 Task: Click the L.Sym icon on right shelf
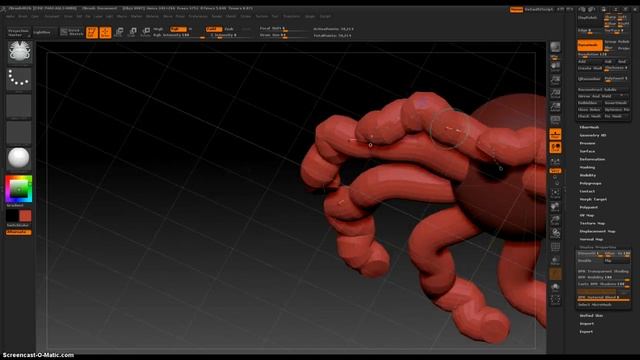point(555,162)
